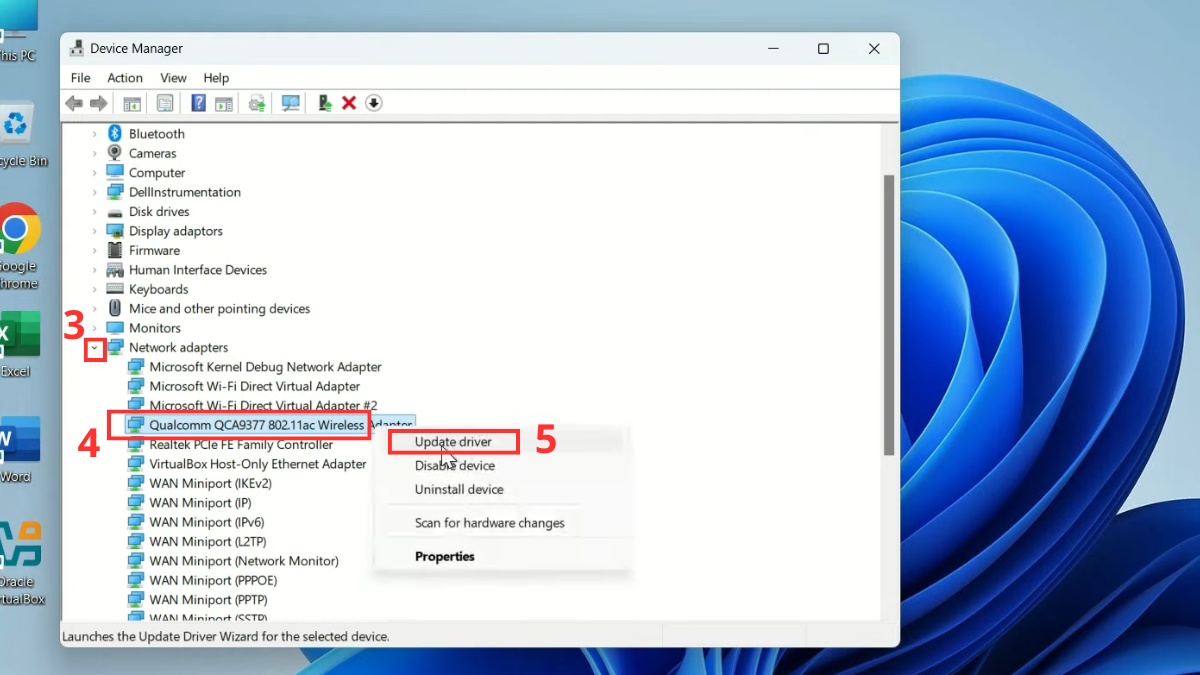Viewport: 1200px width, 675px height.
Task: Select VirtualBox Host-Only Ethernet Adapter
Action: (x=258, y=464)
